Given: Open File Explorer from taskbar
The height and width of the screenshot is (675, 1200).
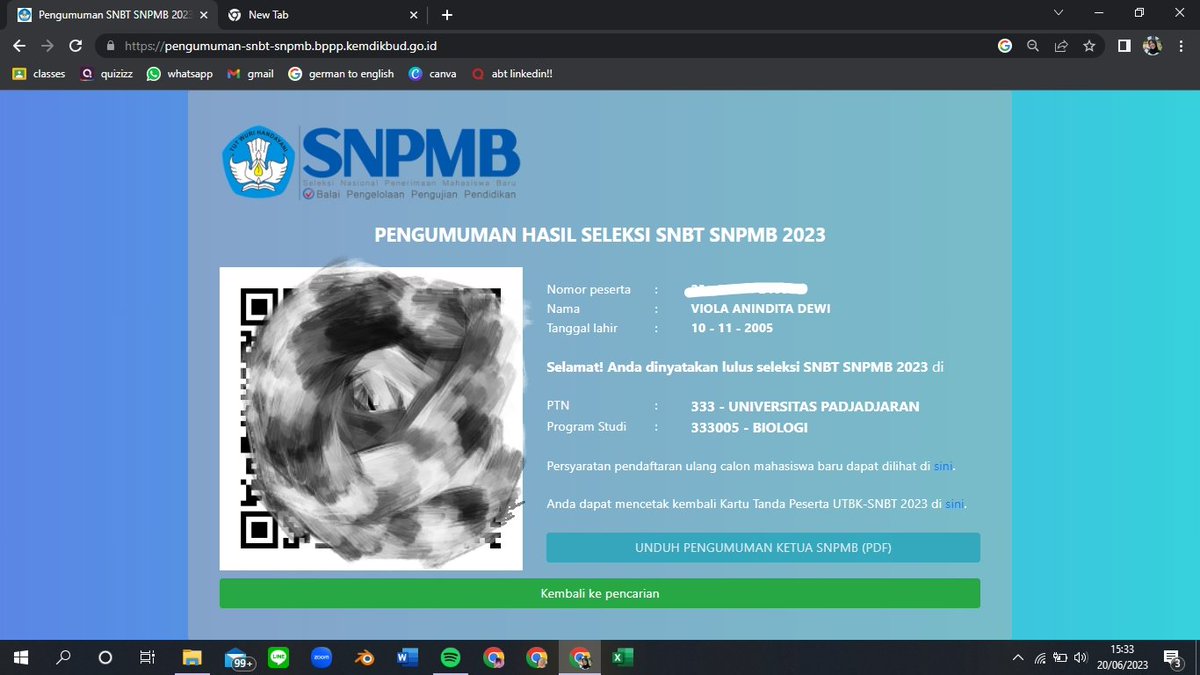Looking at the screenshot, I should (x=193, y=657).
